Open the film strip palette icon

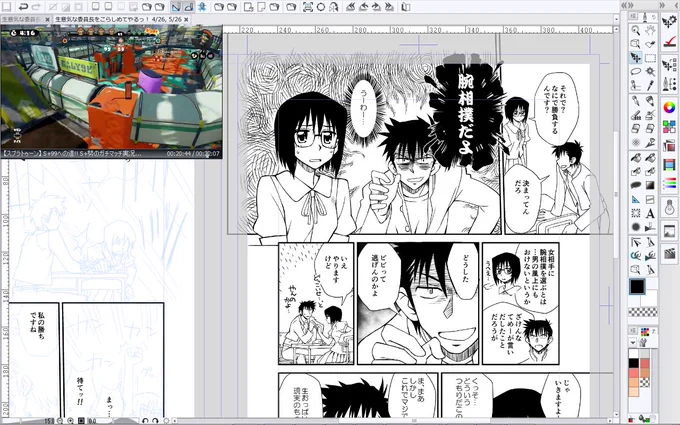tap(669, 165)
